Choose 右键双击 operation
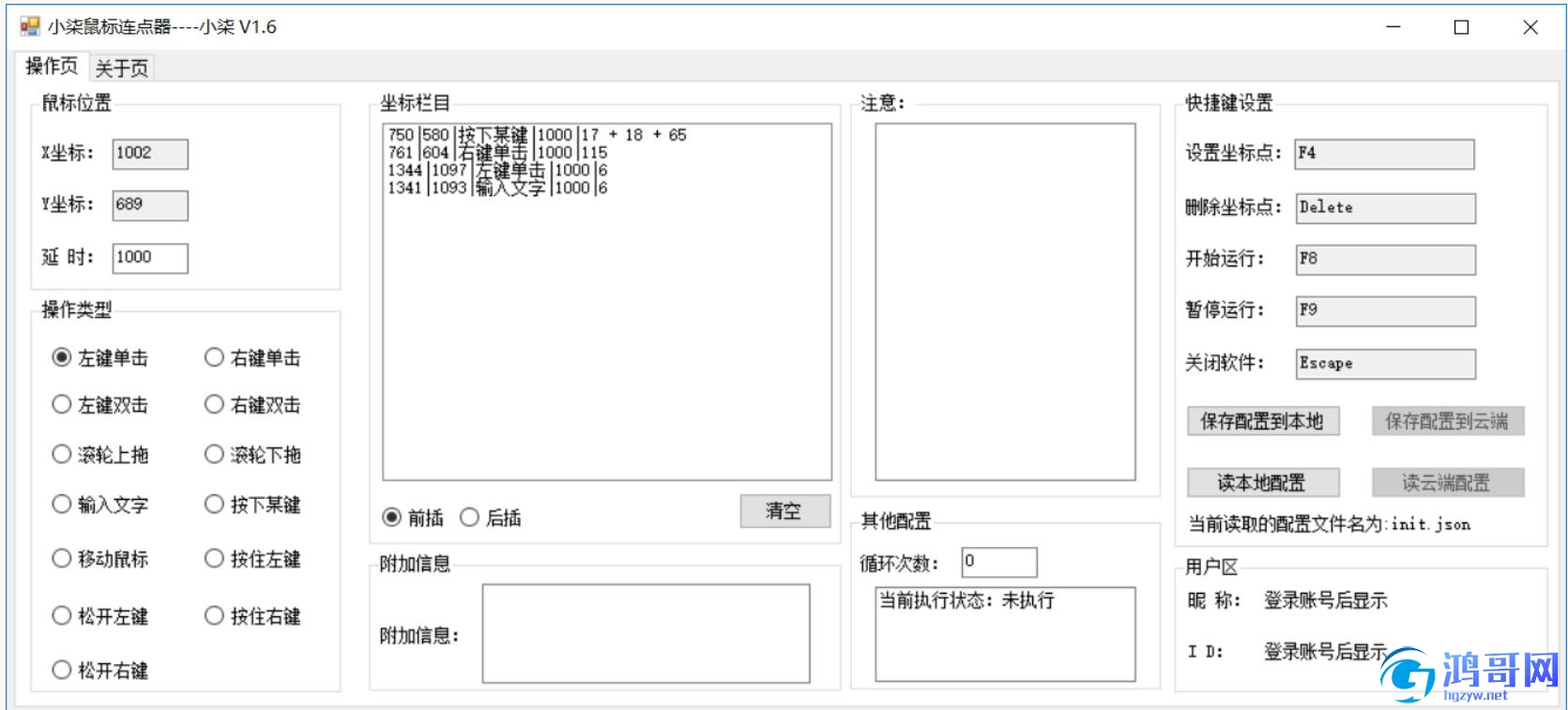This screenshot has width=1568, height=710. coord(252,404)
